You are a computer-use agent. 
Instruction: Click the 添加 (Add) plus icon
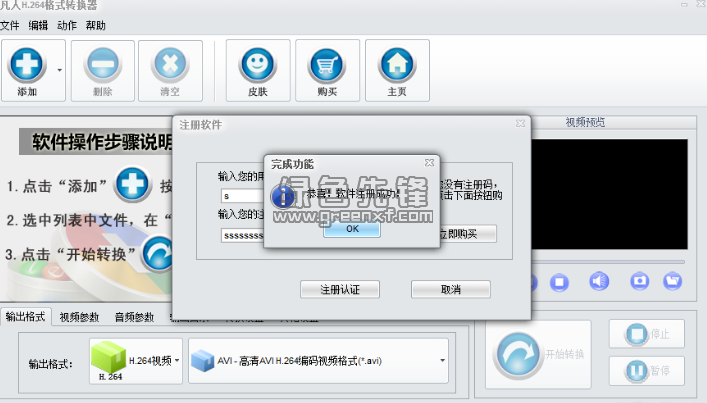tap(27, 64)
